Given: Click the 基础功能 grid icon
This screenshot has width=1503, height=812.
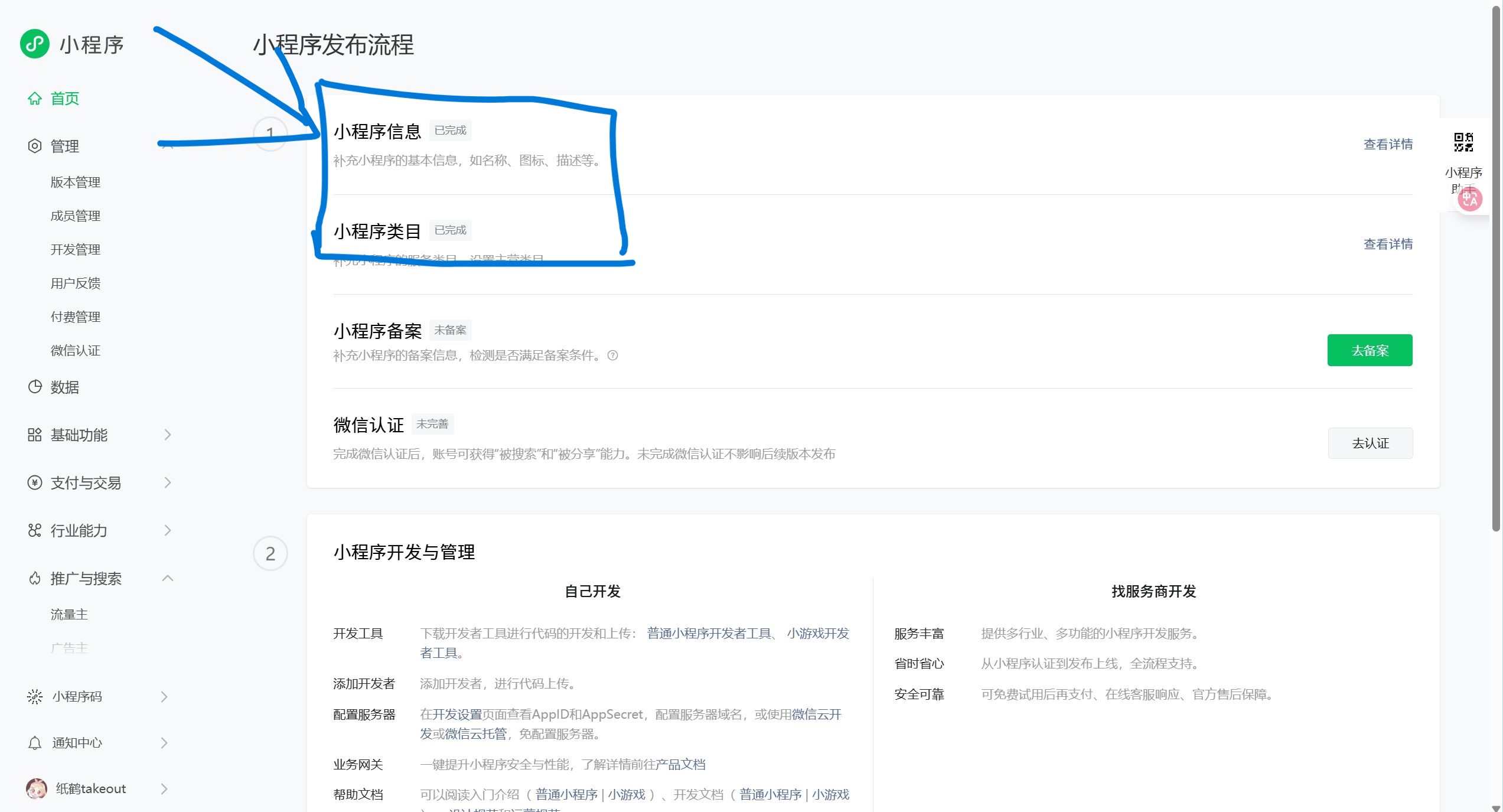Looking at the screenshot, I should pos(35,435).
